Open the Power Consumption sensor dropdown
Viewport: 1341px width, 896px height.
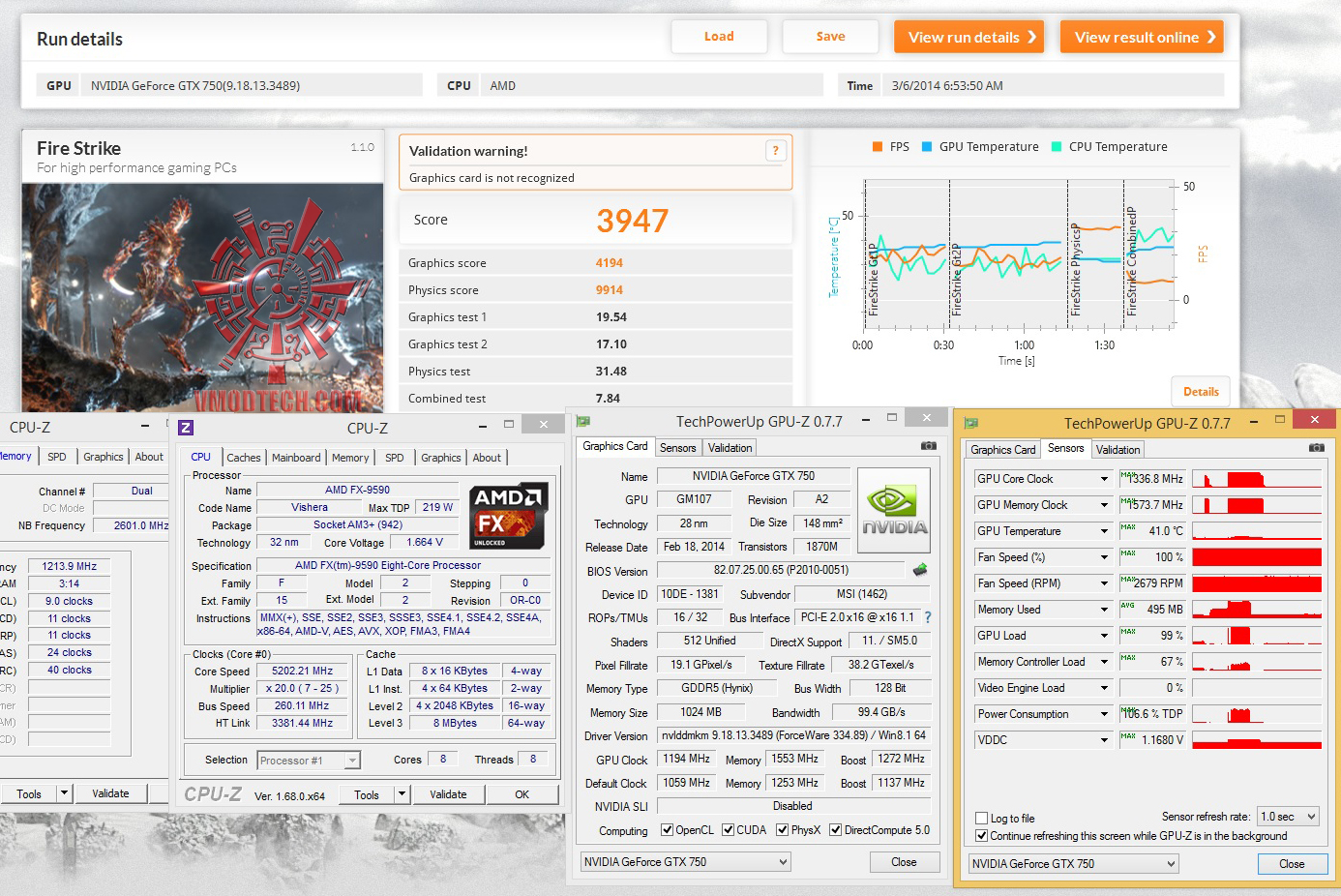click(1104, 714)
